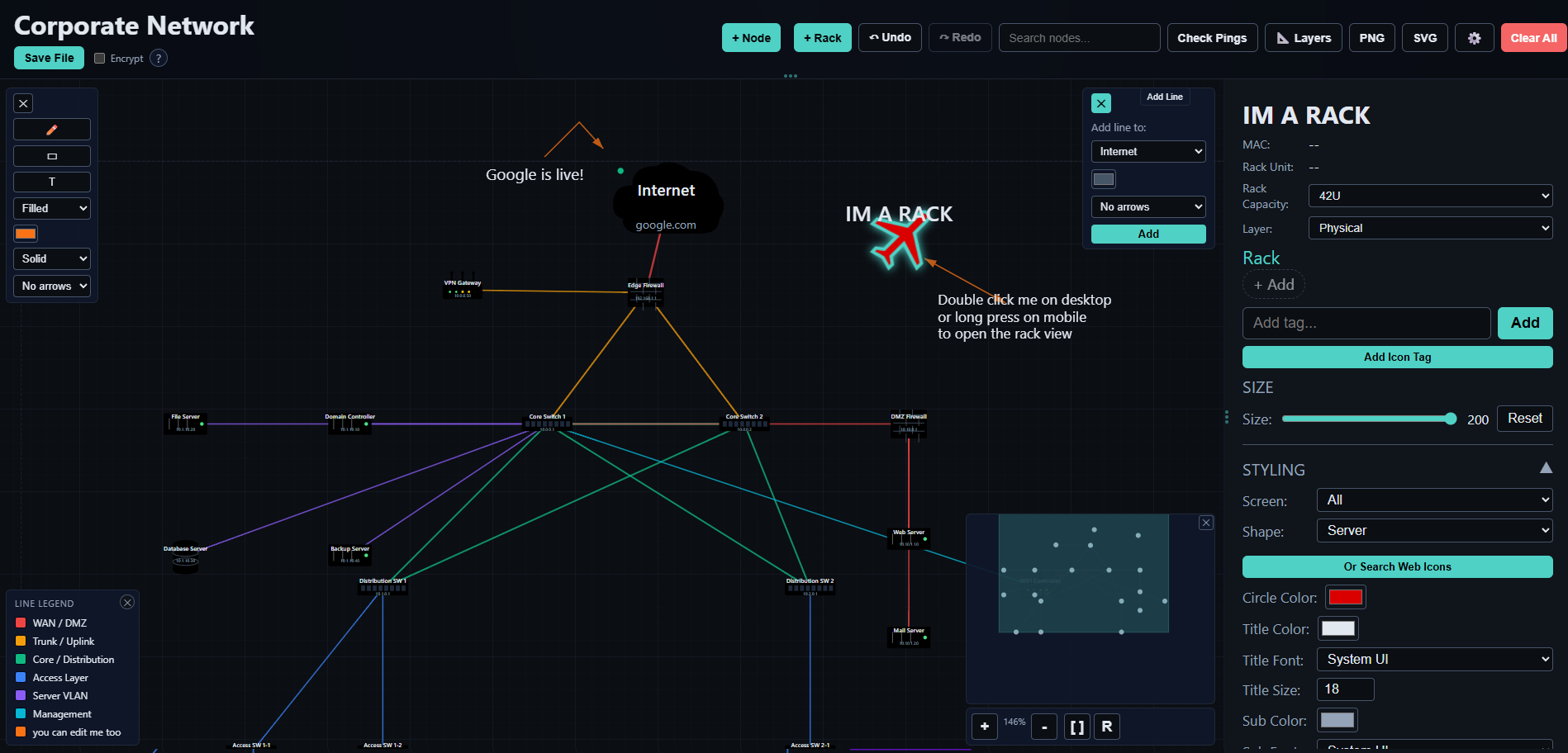Click Check Pings in toolbar

(1212, 38)
